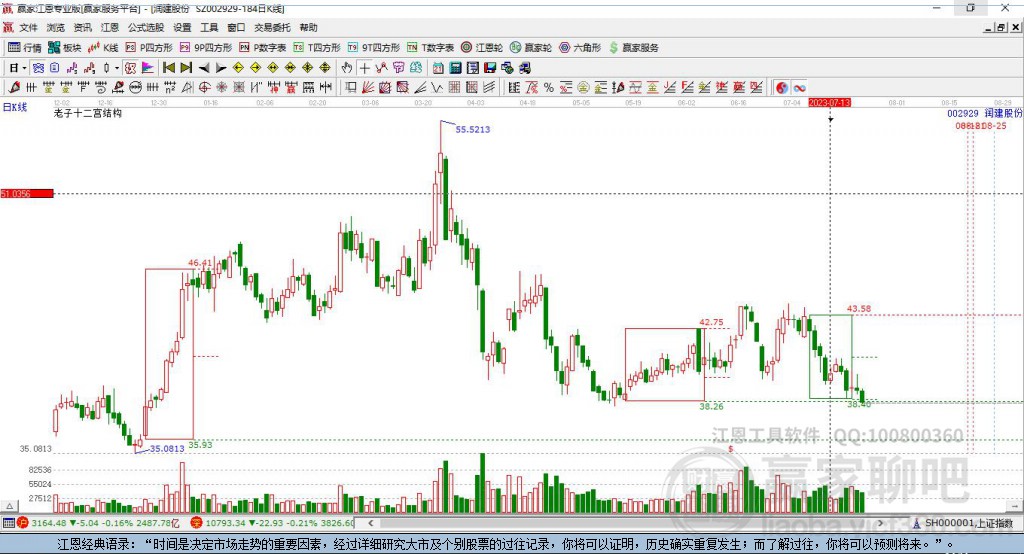Screen dimensions: 1024x554
Task: Jump to first bar with skip-to-start icon
Action: pyautogui.click(x=168, y=68)
